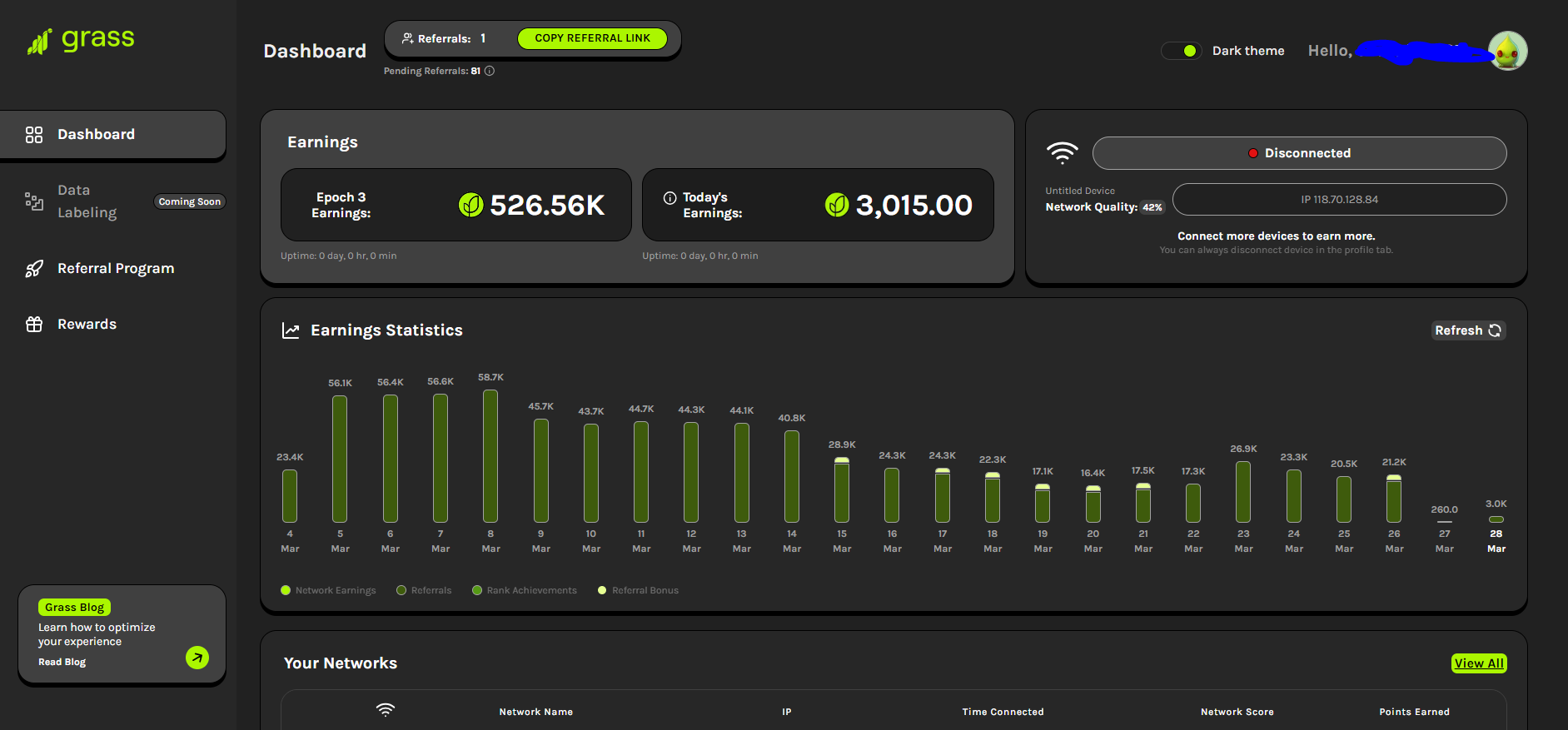Click the Disconnected status button
This screenshot has height=730, width=1568.
pyautogui.click(x=1299, y=153)
